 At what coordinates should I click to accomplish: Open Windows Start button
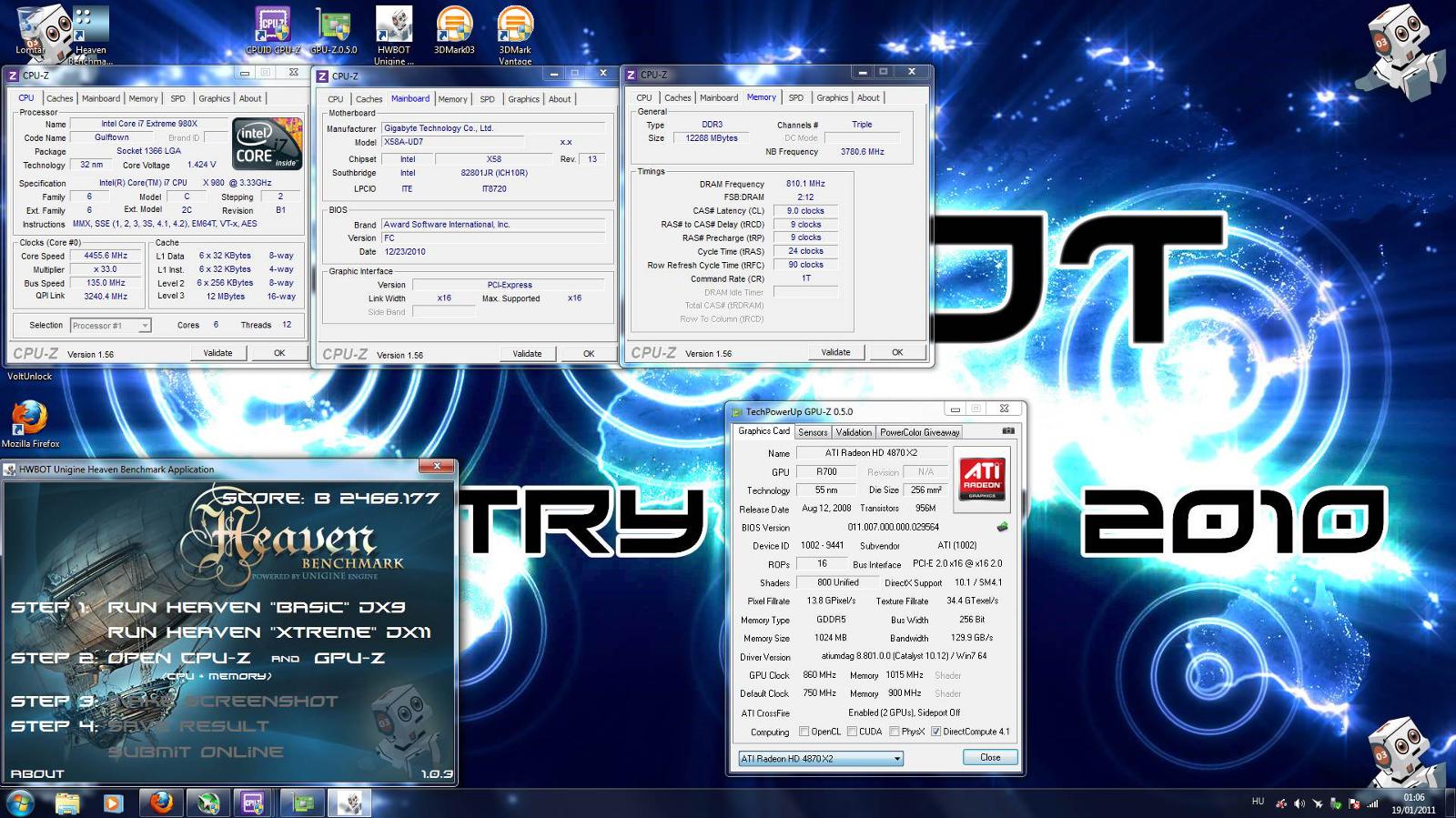coord(20,803)
